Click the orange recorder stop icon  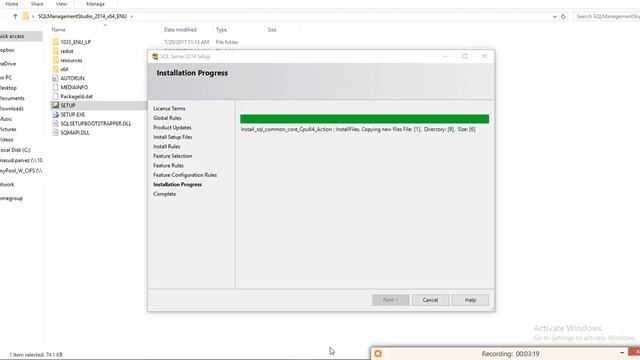pos(378,353)
